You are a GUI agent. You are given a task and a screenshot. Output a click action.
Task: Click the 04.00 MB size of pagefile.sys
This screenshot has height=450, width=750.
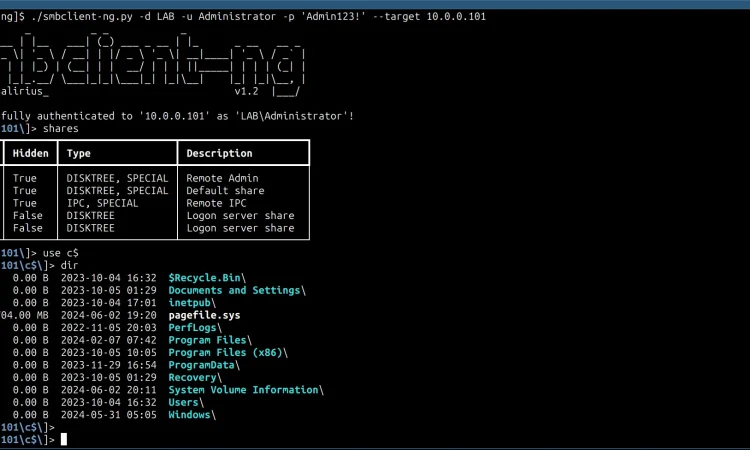point(24,315)
